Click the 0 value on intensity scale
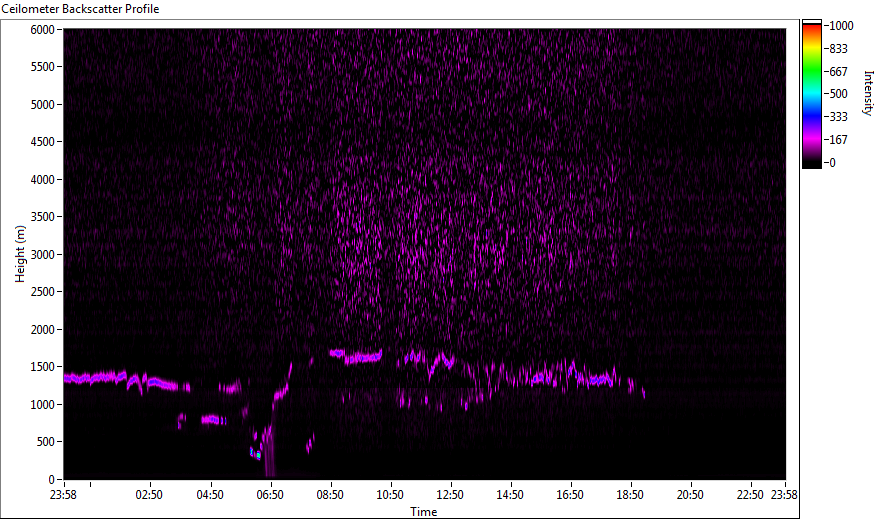The height and width of the screenshot is (519, 878). tap(833, 163)
